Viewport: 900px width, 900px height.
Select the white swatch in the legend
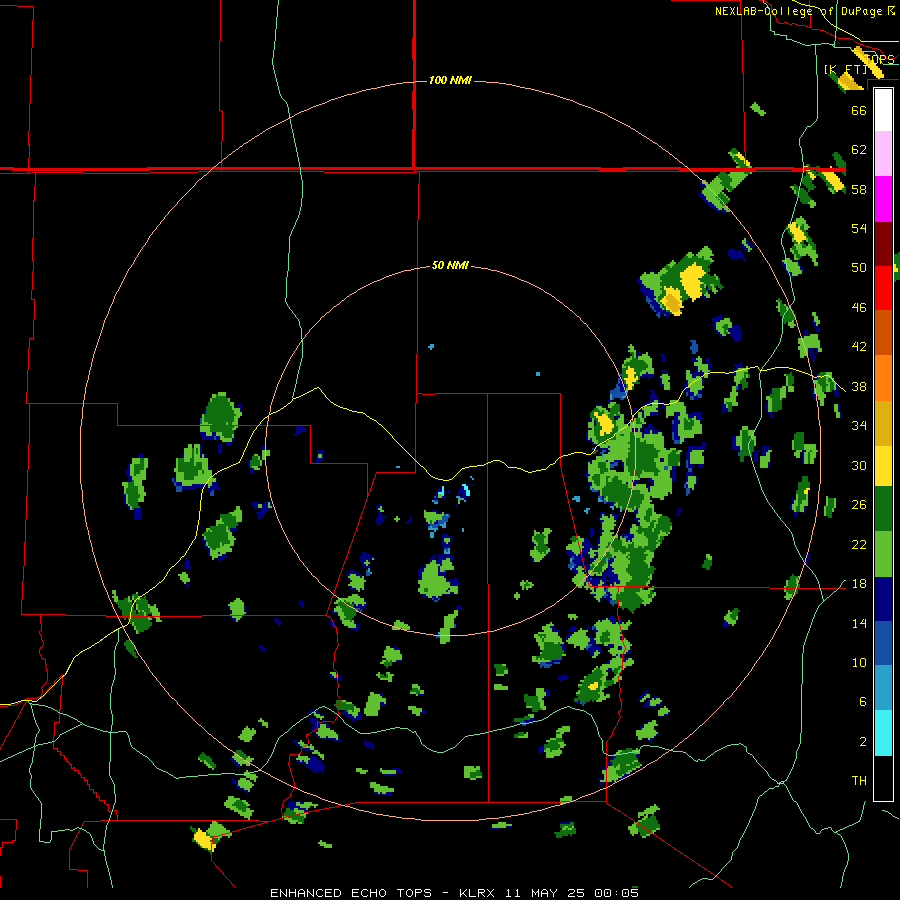tap(883, 110)
